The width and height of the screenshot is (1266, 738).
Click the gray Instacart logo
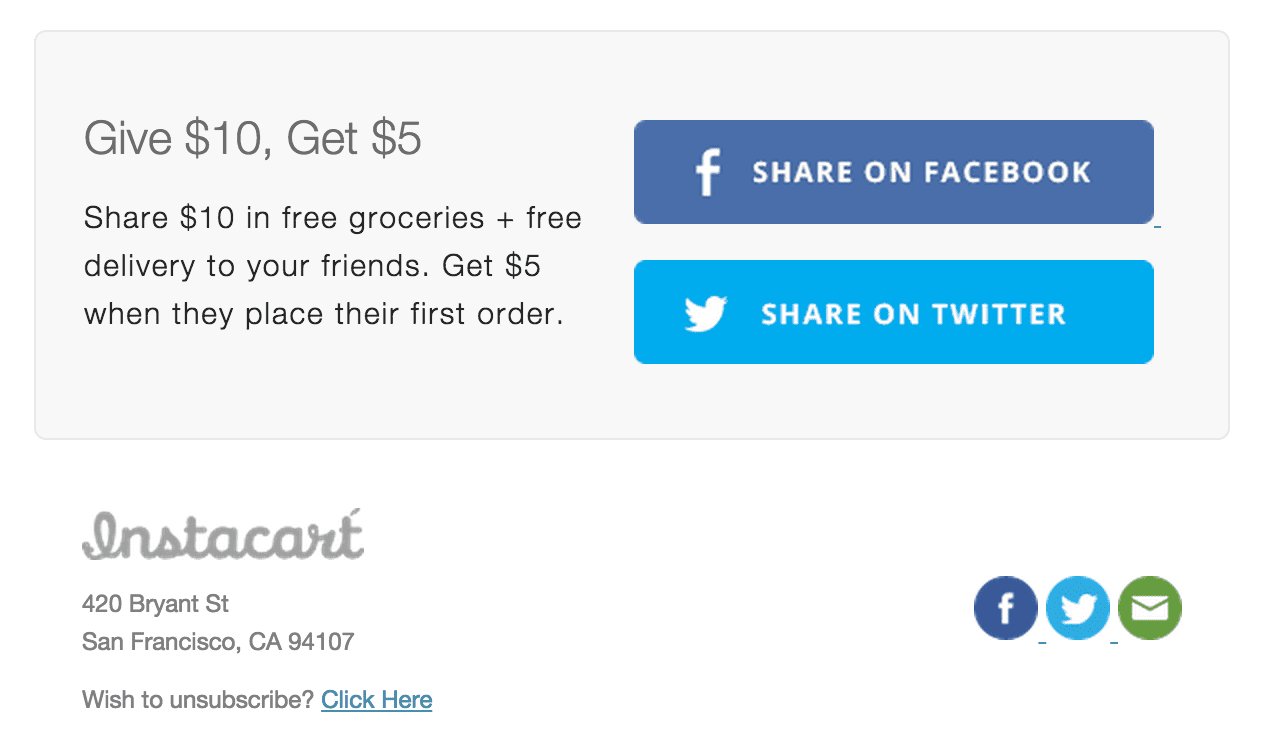coord(223,534)
